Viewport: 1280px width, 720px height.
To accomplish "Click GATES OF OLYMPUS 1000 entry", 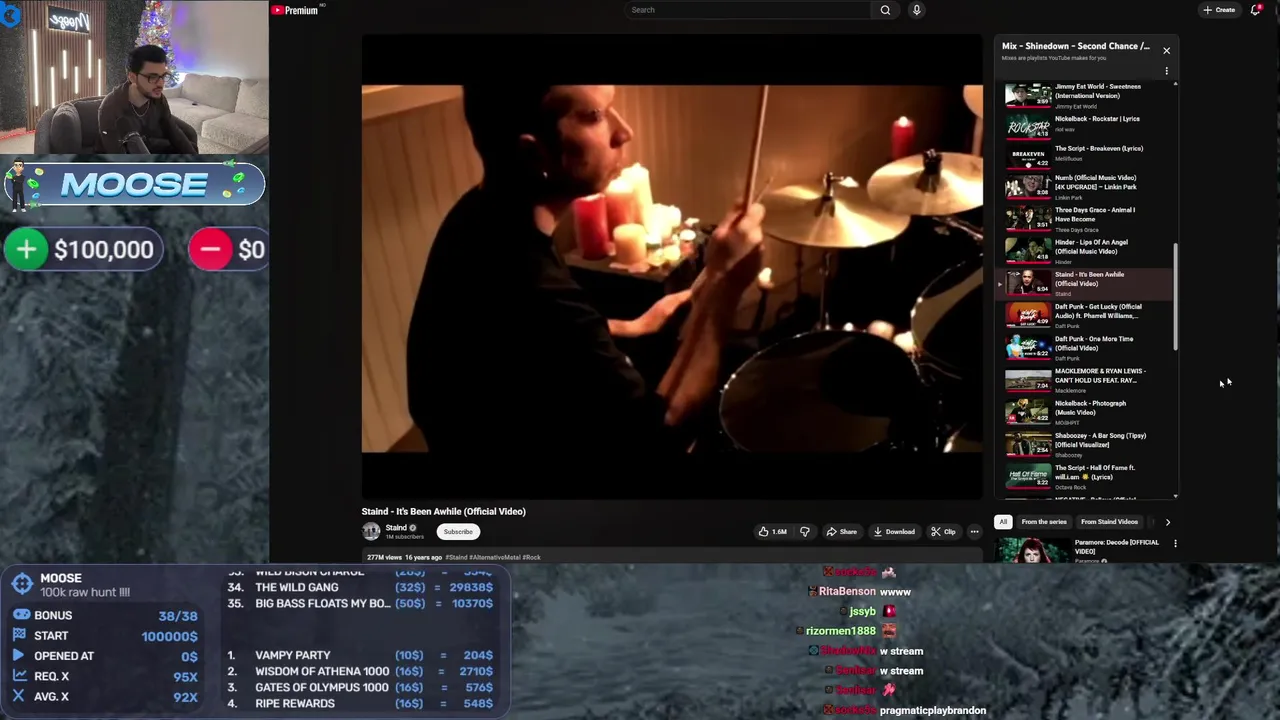I will pos(360,688).
